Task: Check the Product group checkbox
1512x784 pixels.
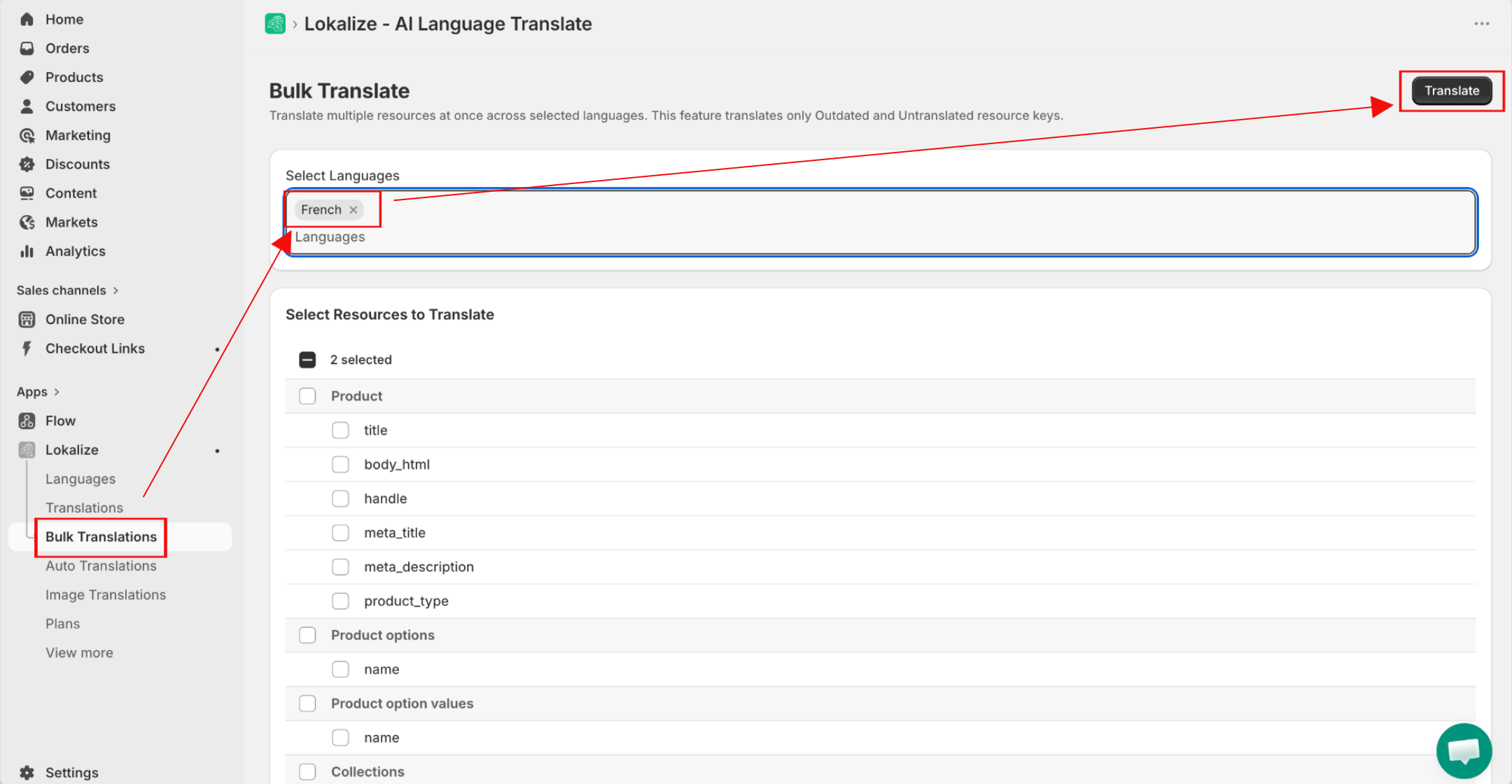Action: [x=307, y=396]
